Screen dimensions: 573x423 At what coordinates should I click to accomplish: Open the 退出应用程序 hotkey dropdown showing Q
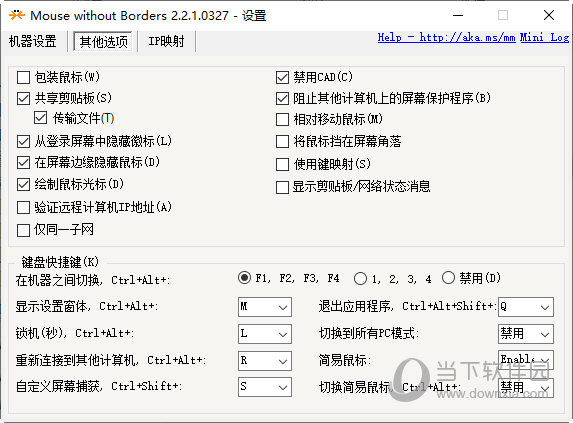(526, 307)
